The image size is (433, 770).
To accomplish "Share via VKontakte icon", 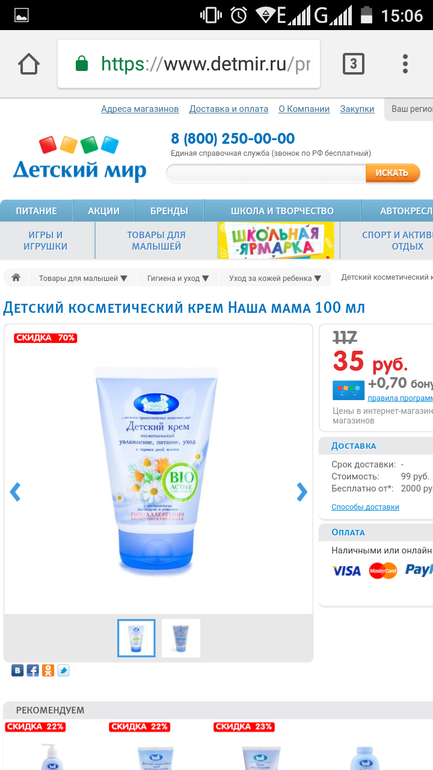I will (18, 670).
